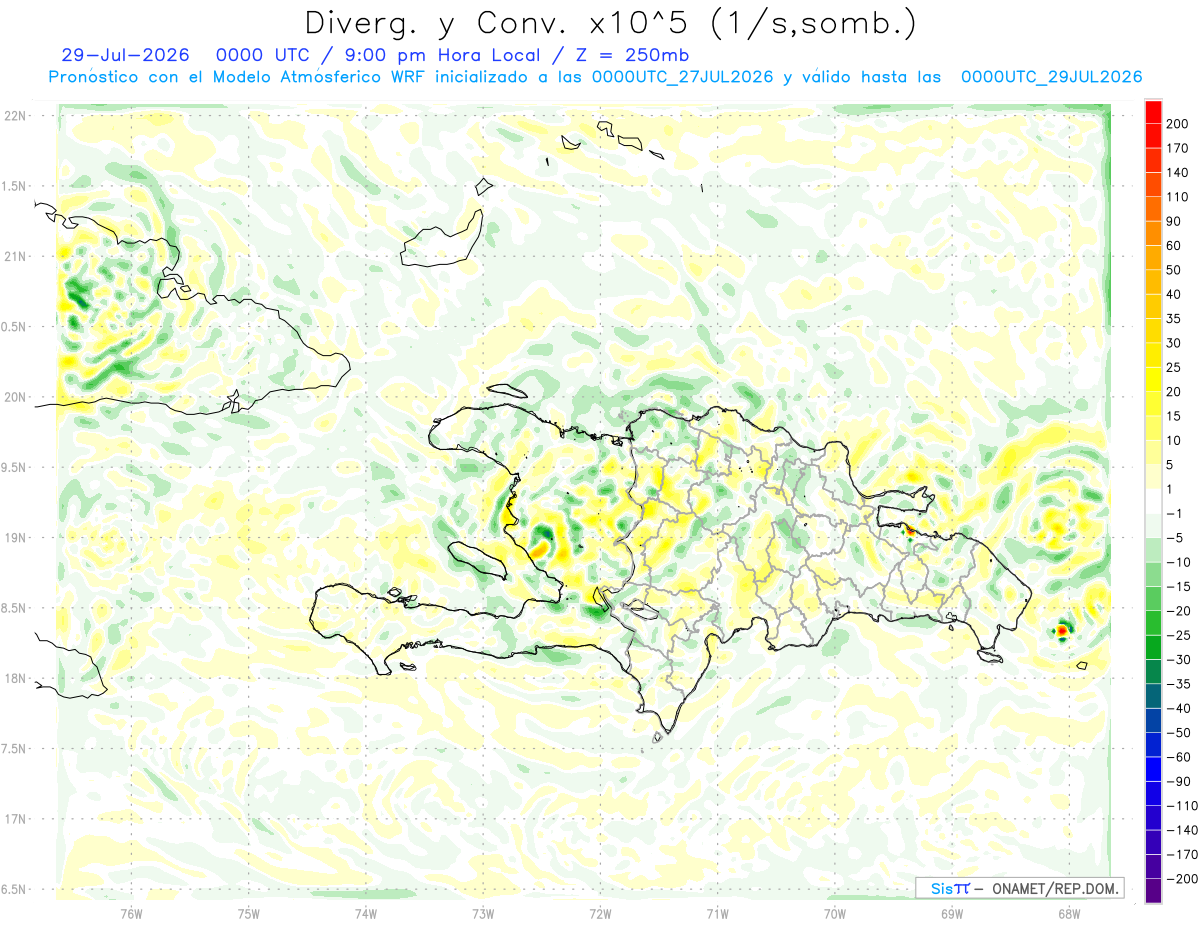This screenshot has height=927, width=1200.
Task: Click the '71W' longitude label
Action: 717,913
